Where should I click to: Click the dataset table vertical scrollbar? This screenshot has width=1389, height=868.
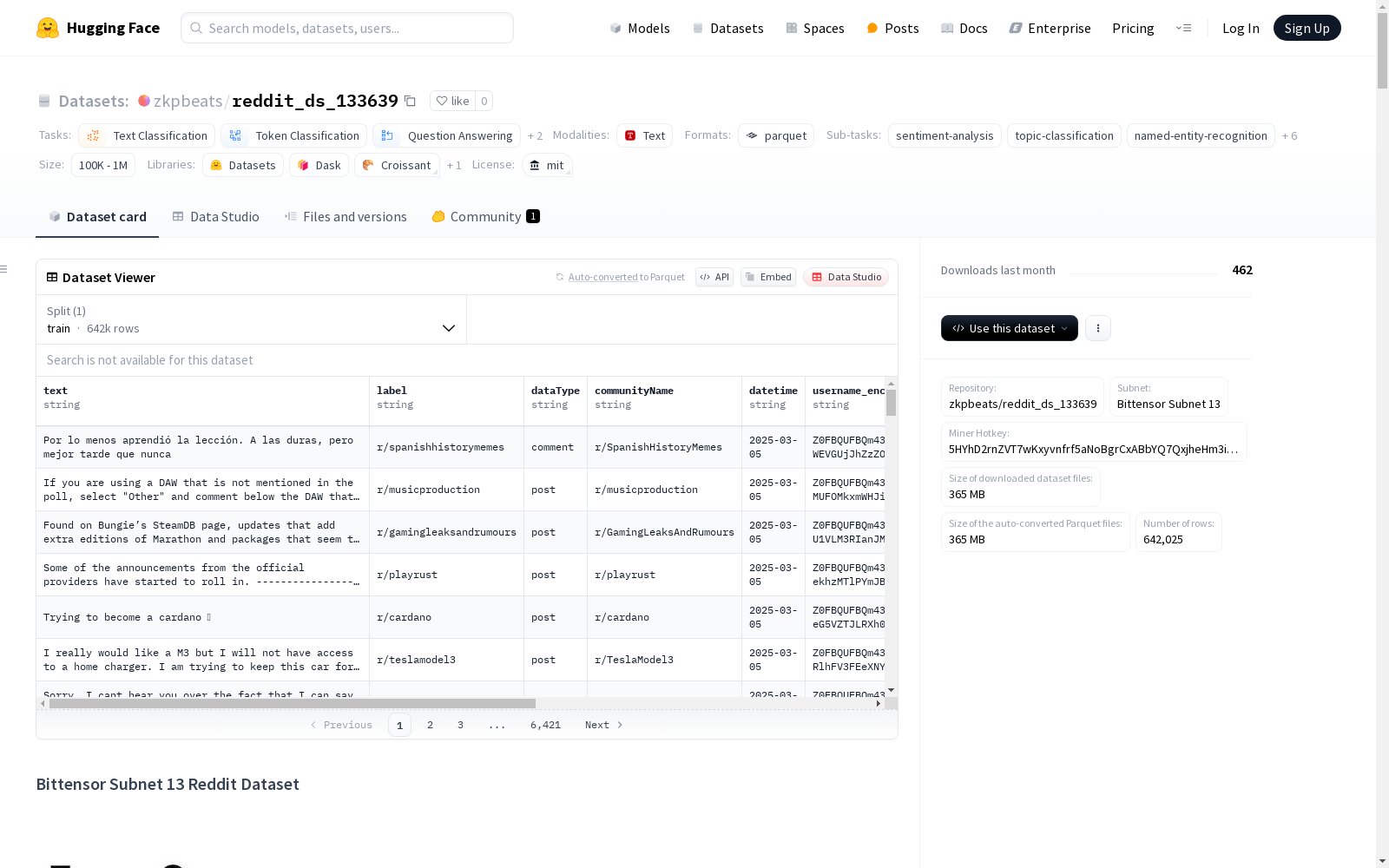(x=891, y=403)
